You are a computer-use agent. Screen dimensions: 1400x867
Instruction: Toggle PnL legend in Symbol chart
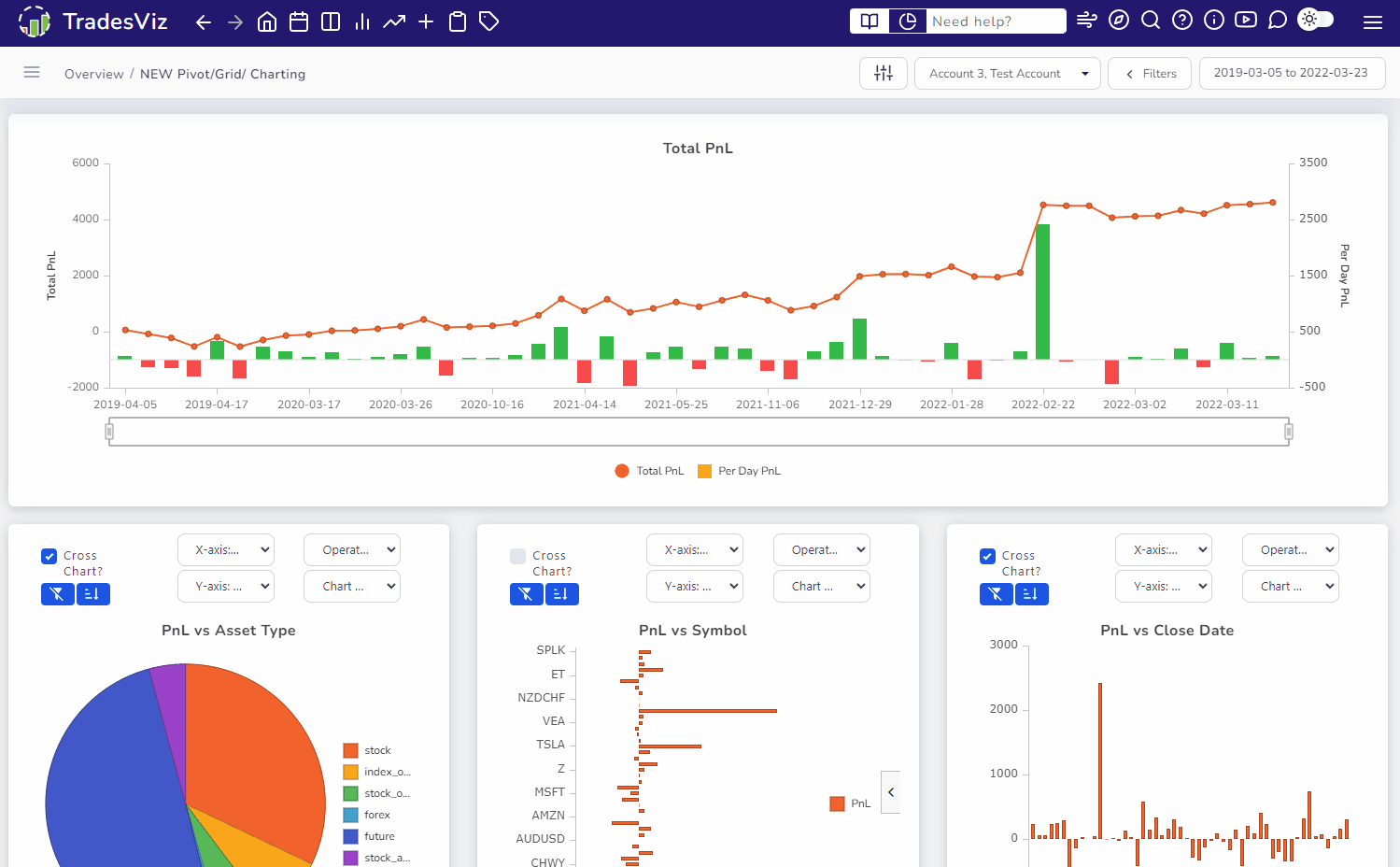pyautogui.click(x=850, y=803)
